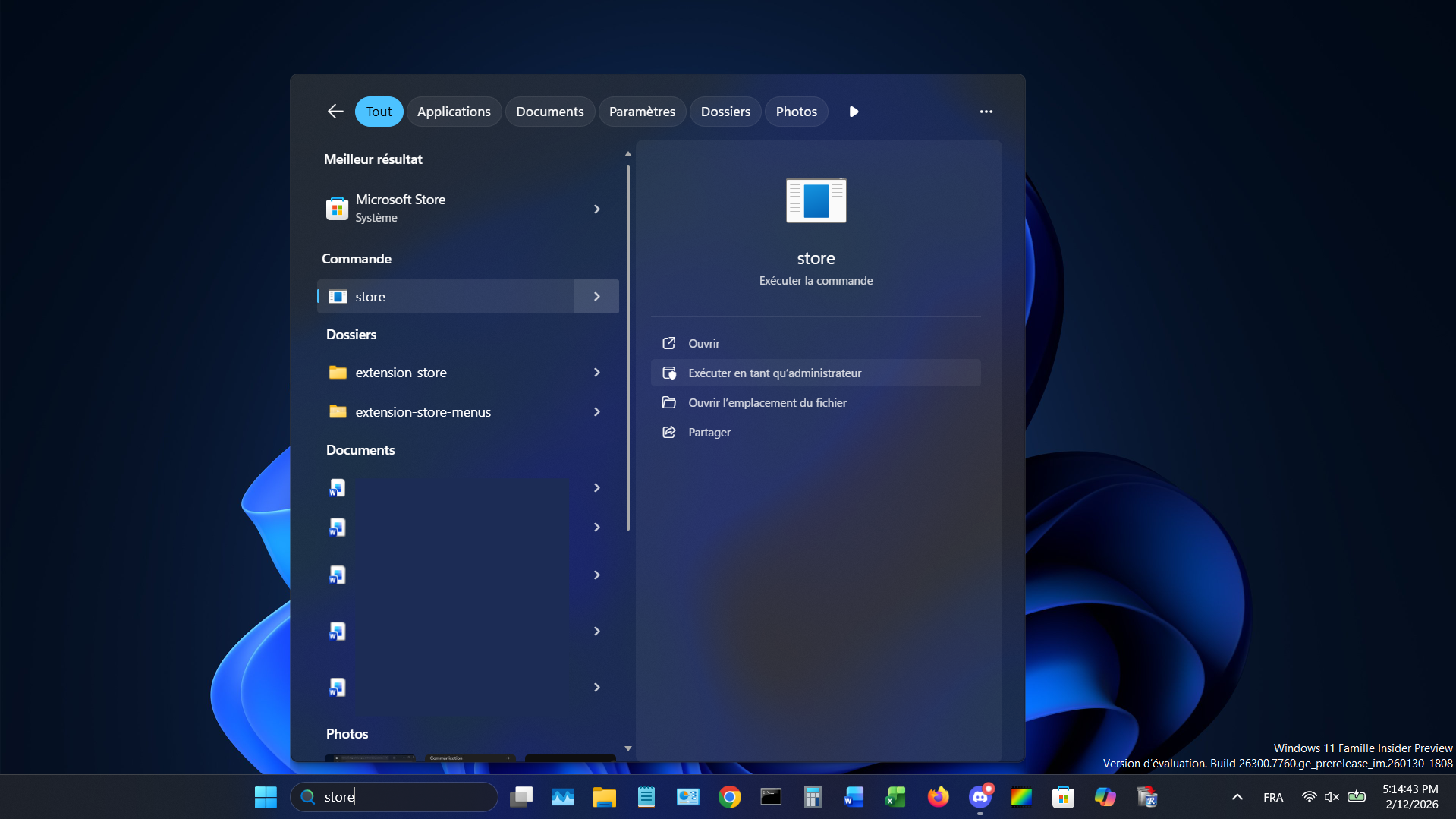The height and width of the screenshot is (819, 1456).
Task: Open the Calculator from the taskbar
Action: pyautogui.click(x=813, y=796)
